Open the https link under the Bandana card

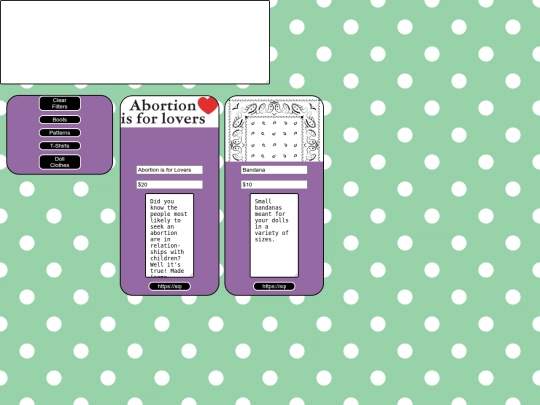(x=274, y=286)
